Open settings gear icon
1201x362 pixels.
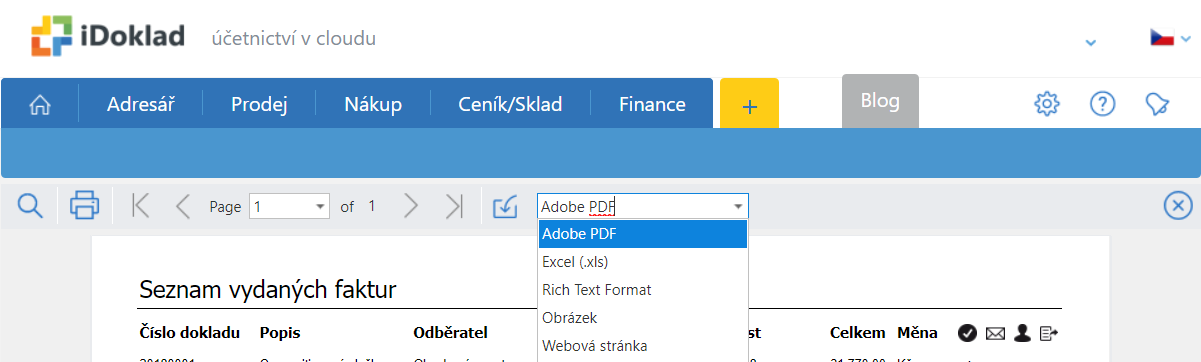(1047, 103)
